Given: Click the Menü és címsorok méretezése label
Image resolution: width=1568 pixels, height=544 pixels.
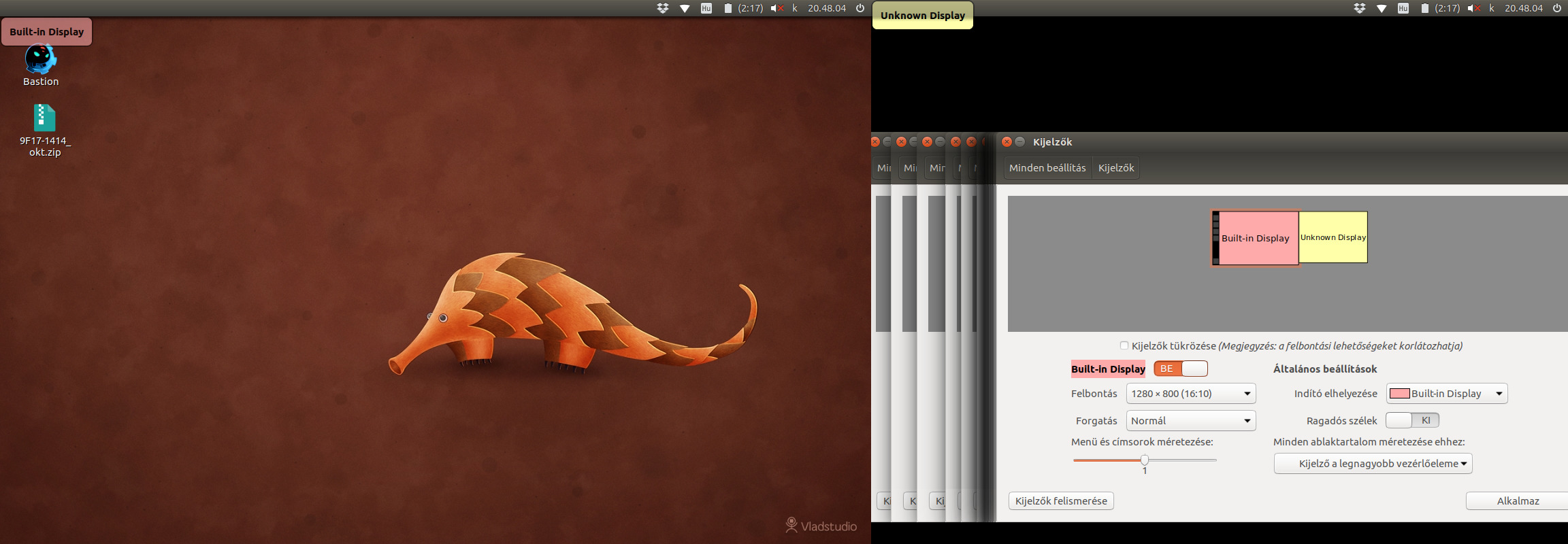Looking at the screenshot, I should (1142, 442).
